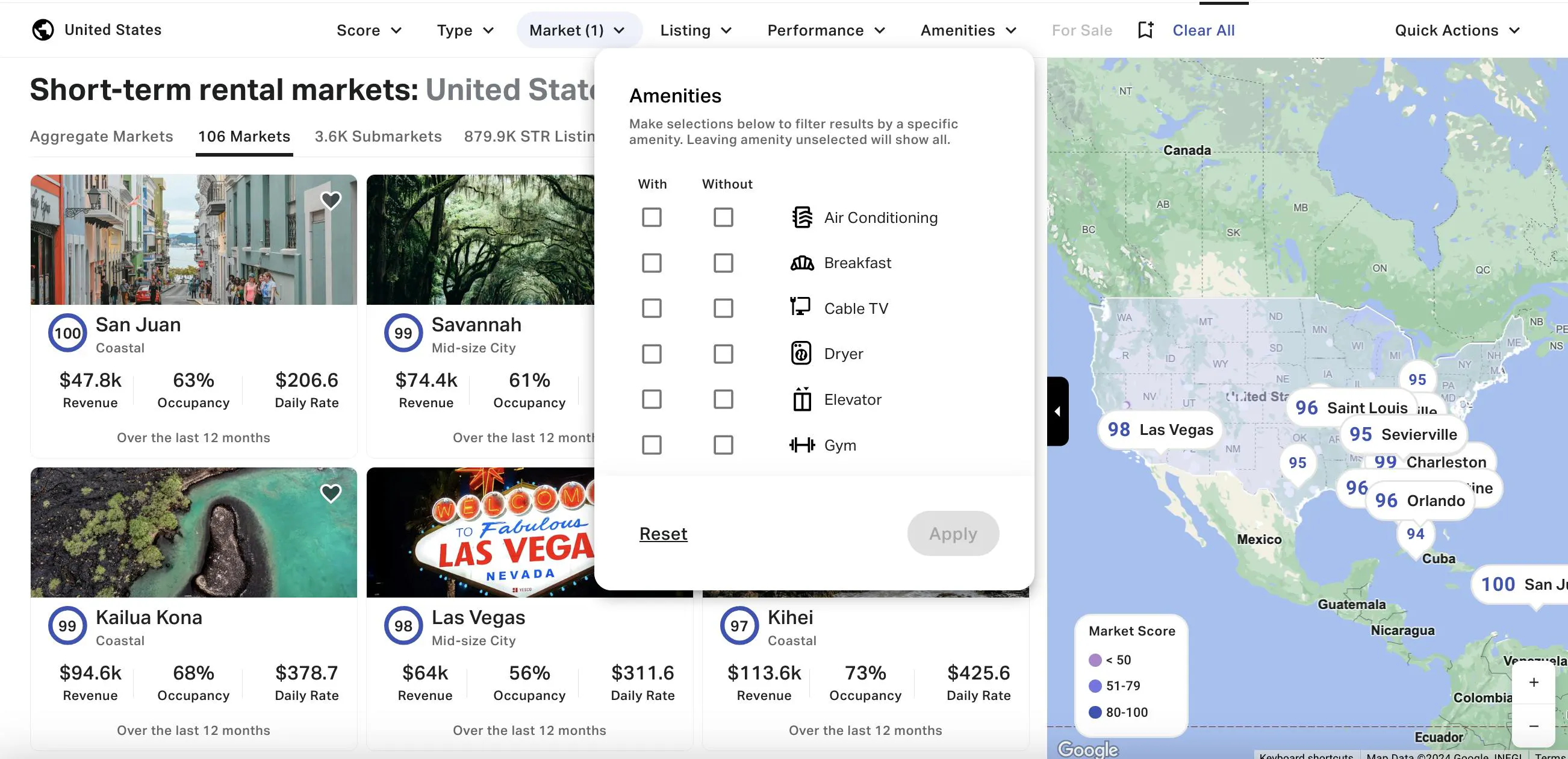The image size is (1568, 759).
Task: Click the Dryer amenity icon
Action: click(x=801, y=354)
